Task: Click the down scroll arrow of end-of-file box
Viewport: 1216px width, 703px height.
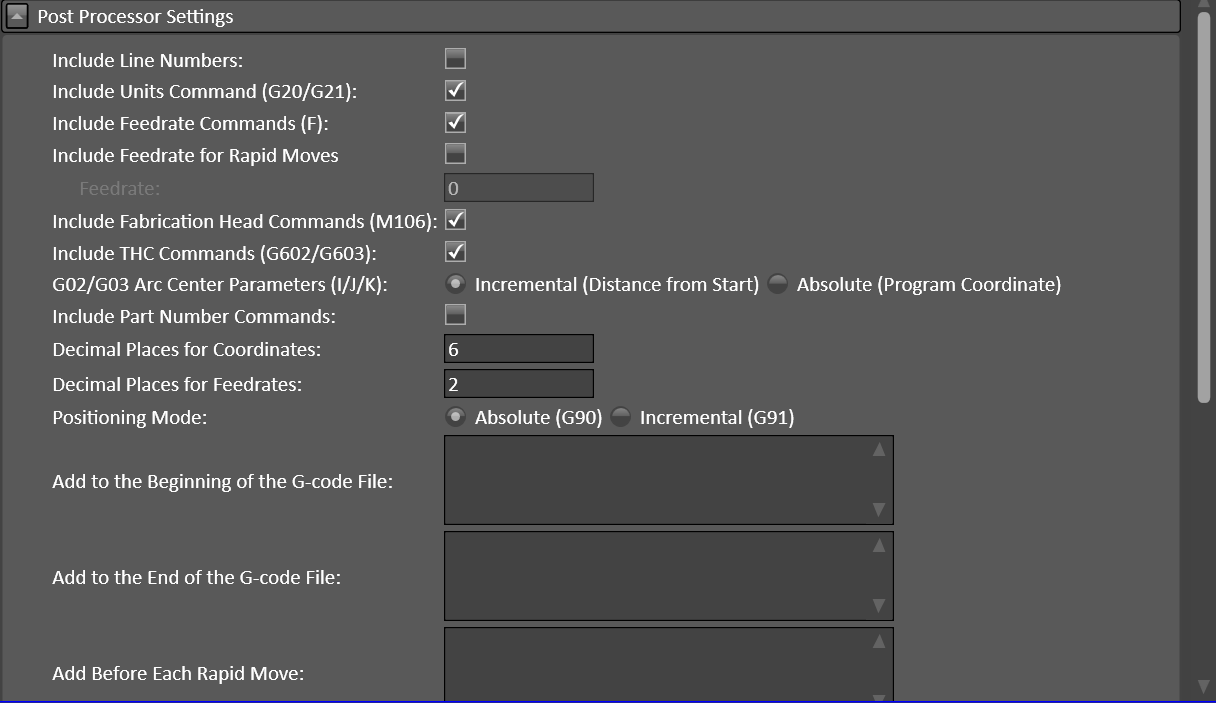Action: tap(878, 605)
